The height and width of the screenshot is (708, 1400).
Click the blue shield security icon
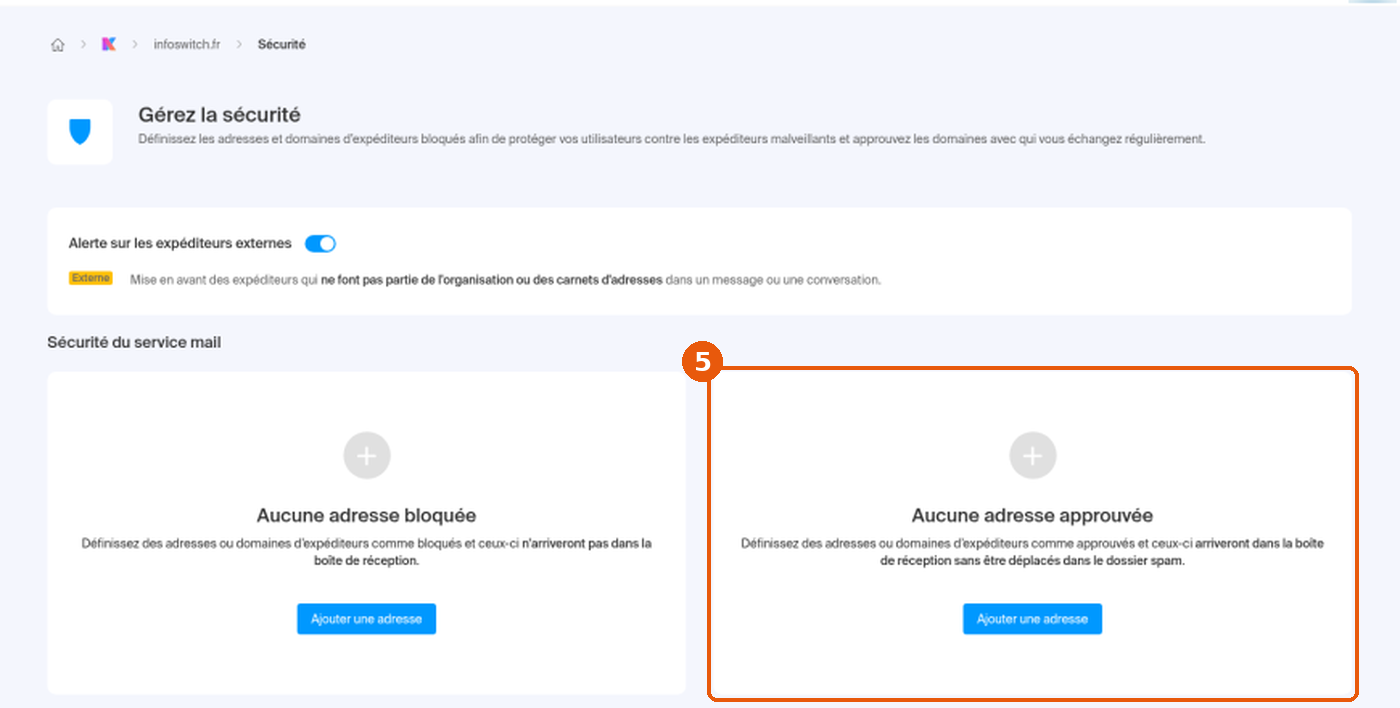(x=80, y=132)
